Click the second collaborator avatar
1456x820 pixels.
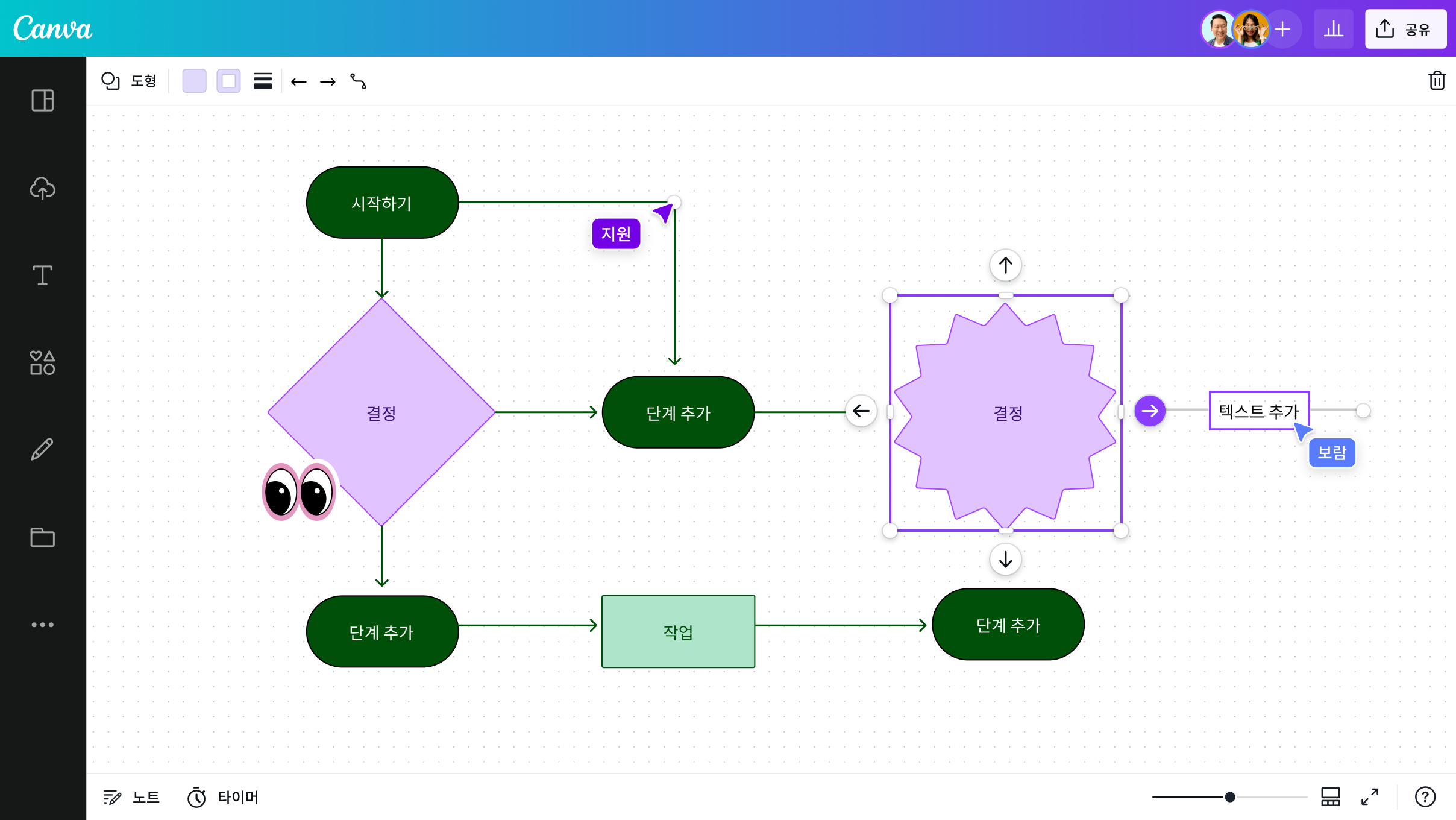tap(1250, 29)
